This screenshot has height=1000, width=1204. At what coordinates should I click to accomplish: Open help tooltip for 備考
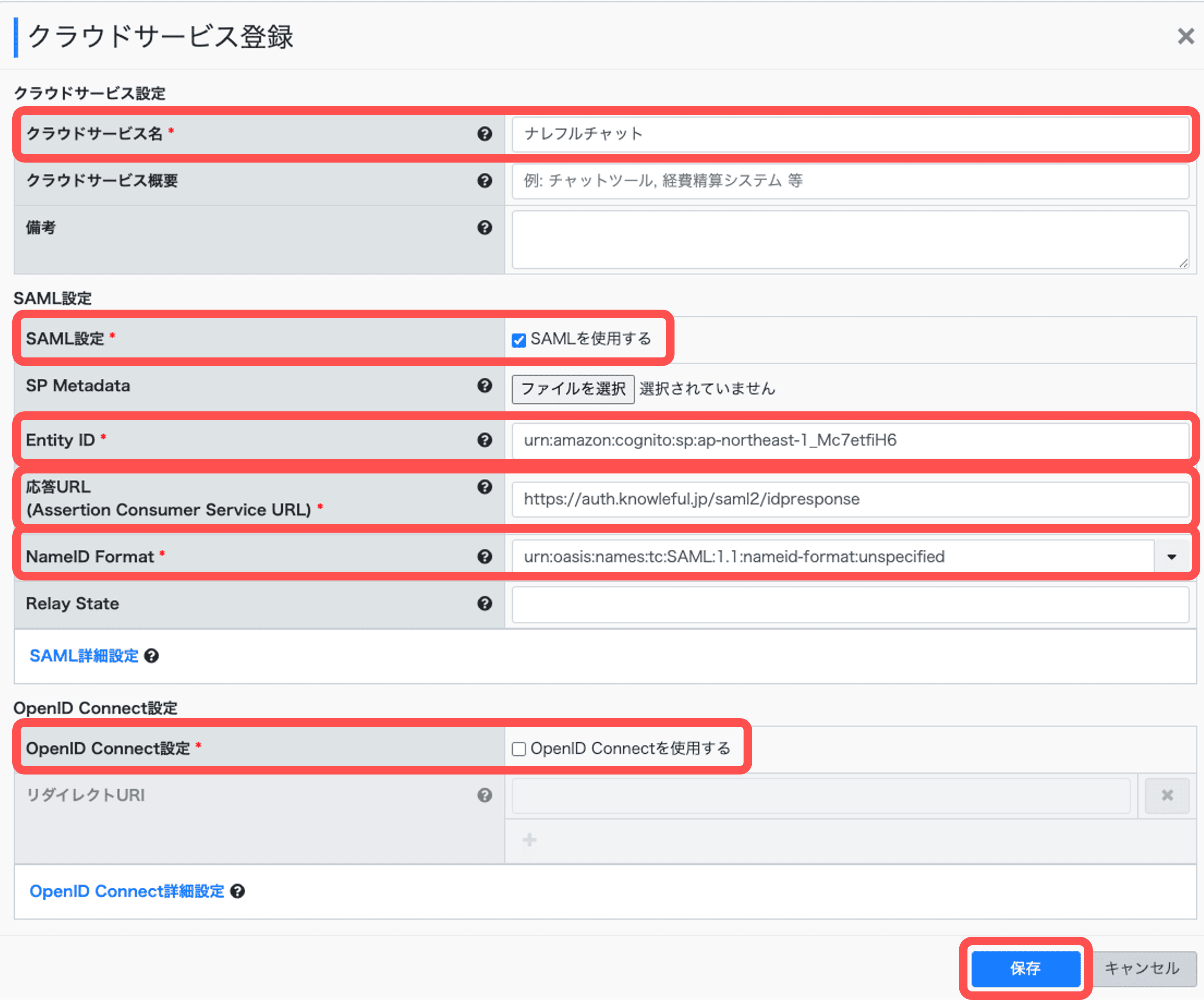pos(485,228)
